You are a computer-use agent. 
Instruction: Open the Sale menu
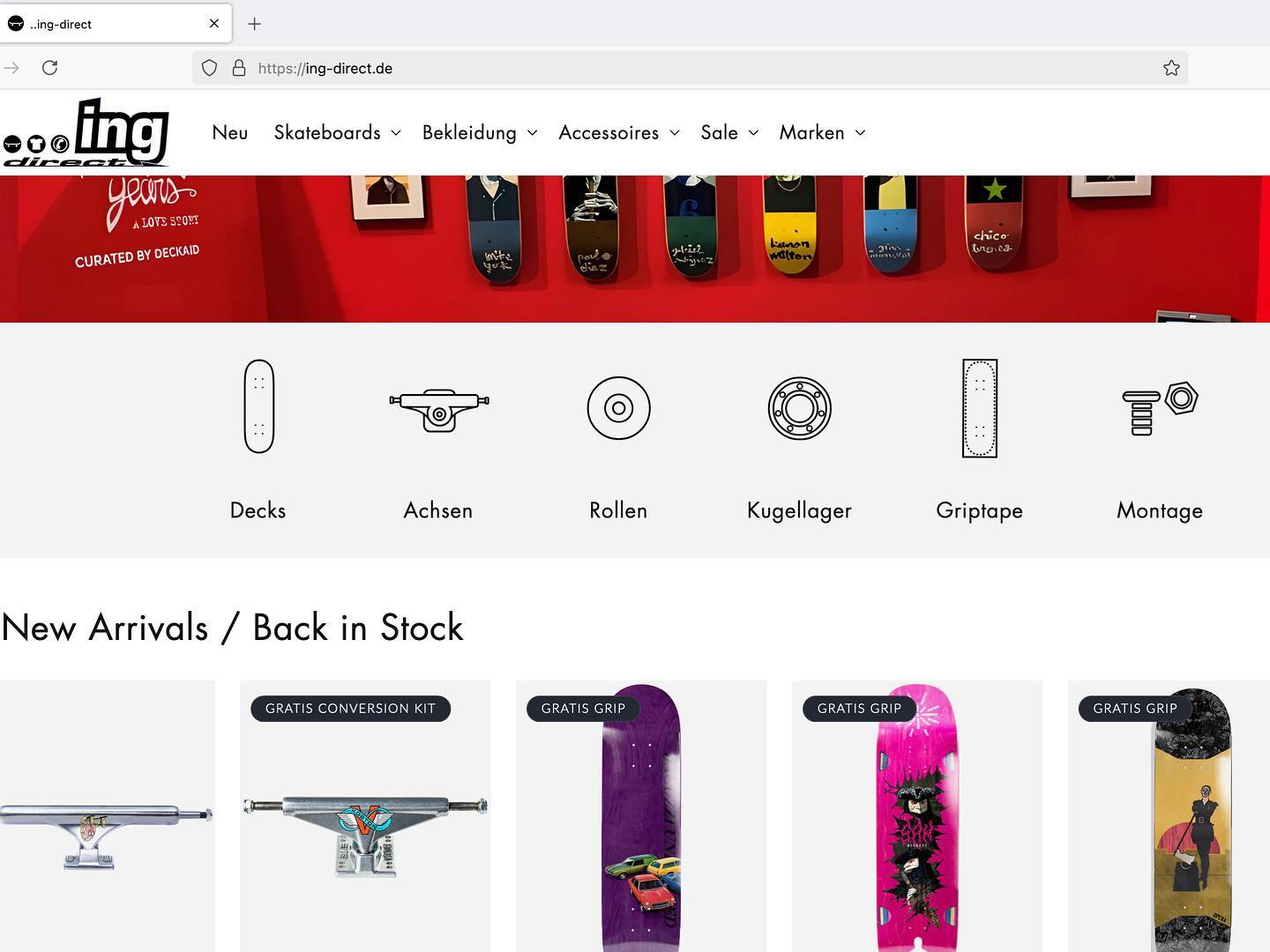729,133
